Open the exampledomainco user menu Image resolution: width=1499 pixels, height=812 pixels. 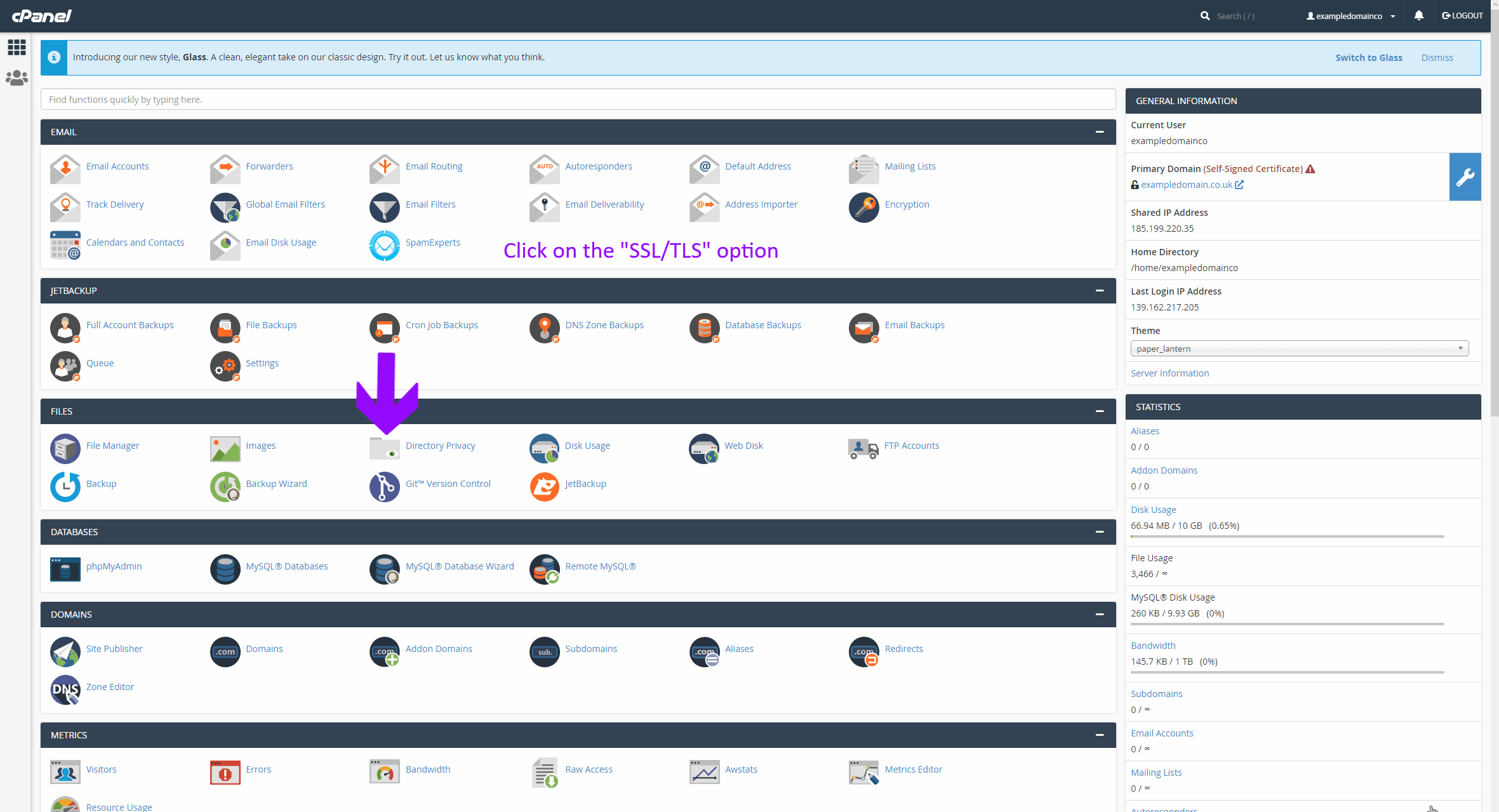(1351, 16)
